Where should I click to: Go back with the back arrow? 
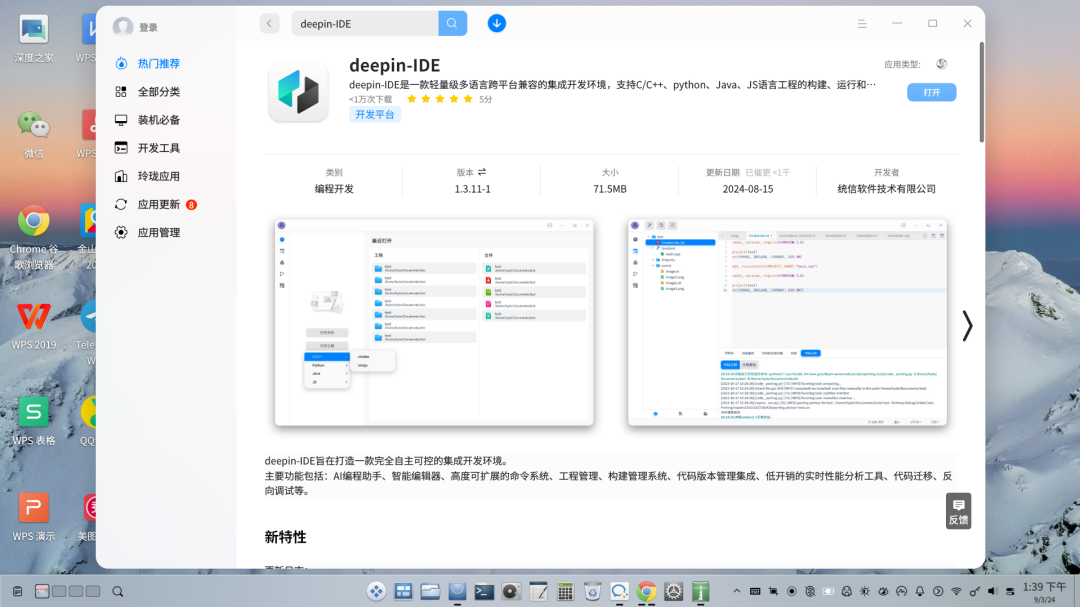pyautogui.click(x=269, y=23)
